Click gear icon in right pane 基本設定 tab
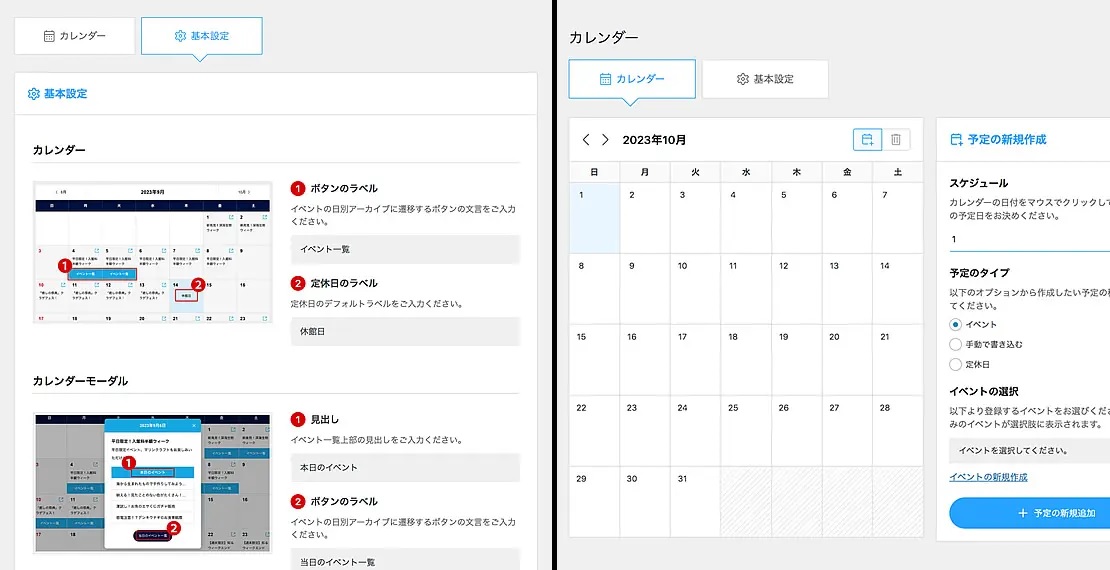 coord(743,79)
